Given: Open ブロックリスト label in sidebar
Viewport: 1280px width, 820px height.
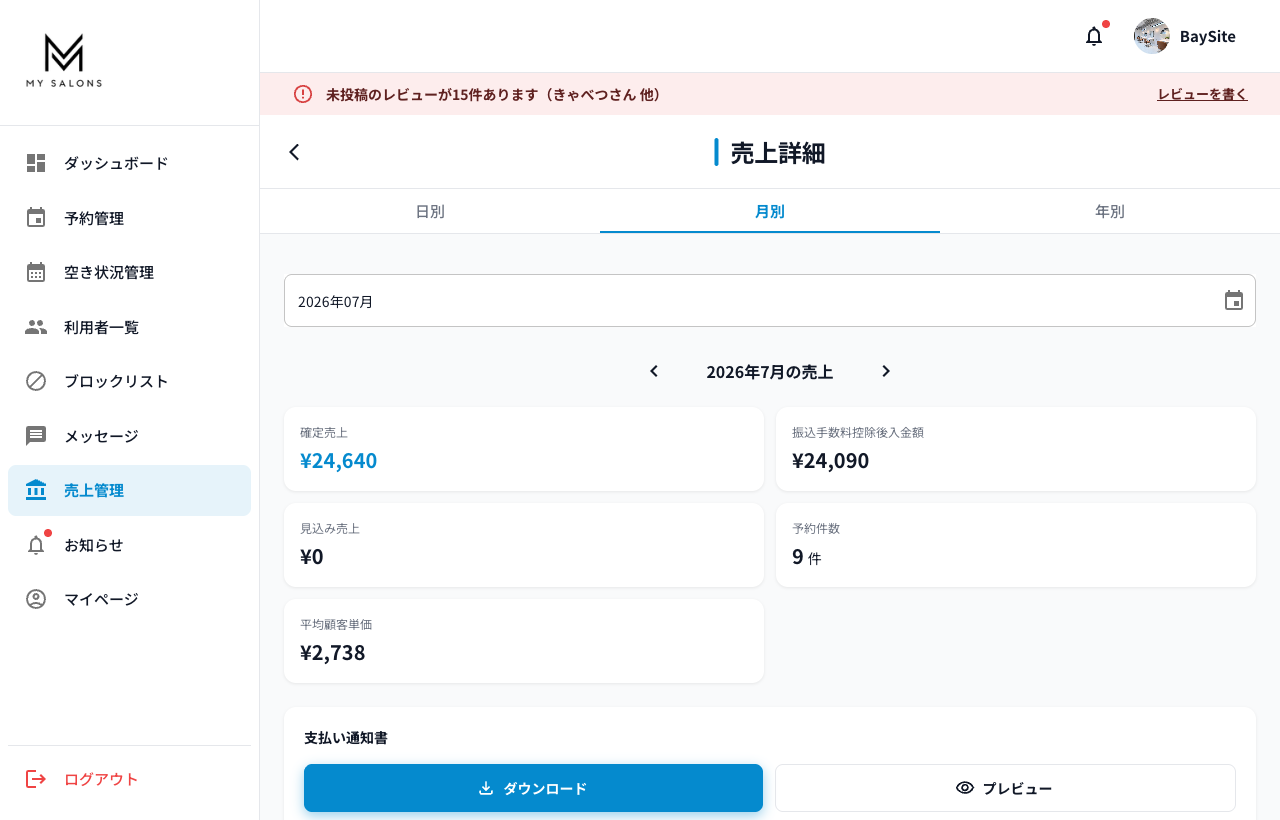Looking at the screenshot, I should pos(116,381).
